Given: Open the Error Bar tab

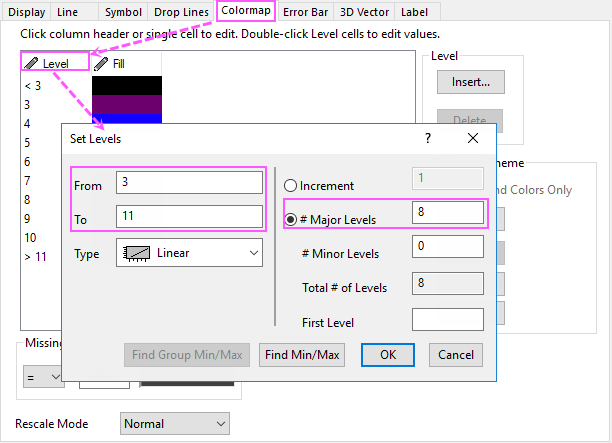Looking at the screenshot, I should (x=305, y=12).
